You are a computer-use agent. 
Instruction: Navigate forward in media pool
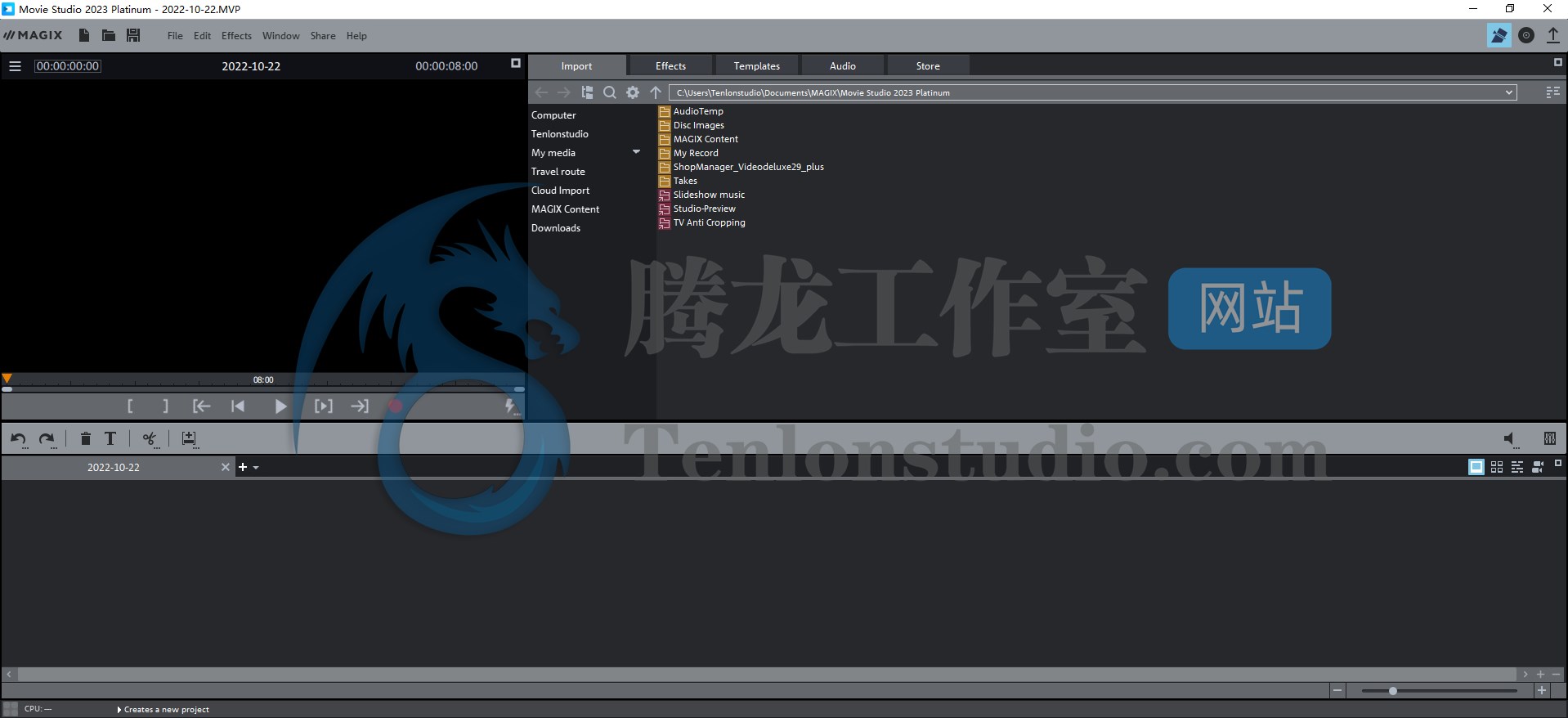[563, 92]
